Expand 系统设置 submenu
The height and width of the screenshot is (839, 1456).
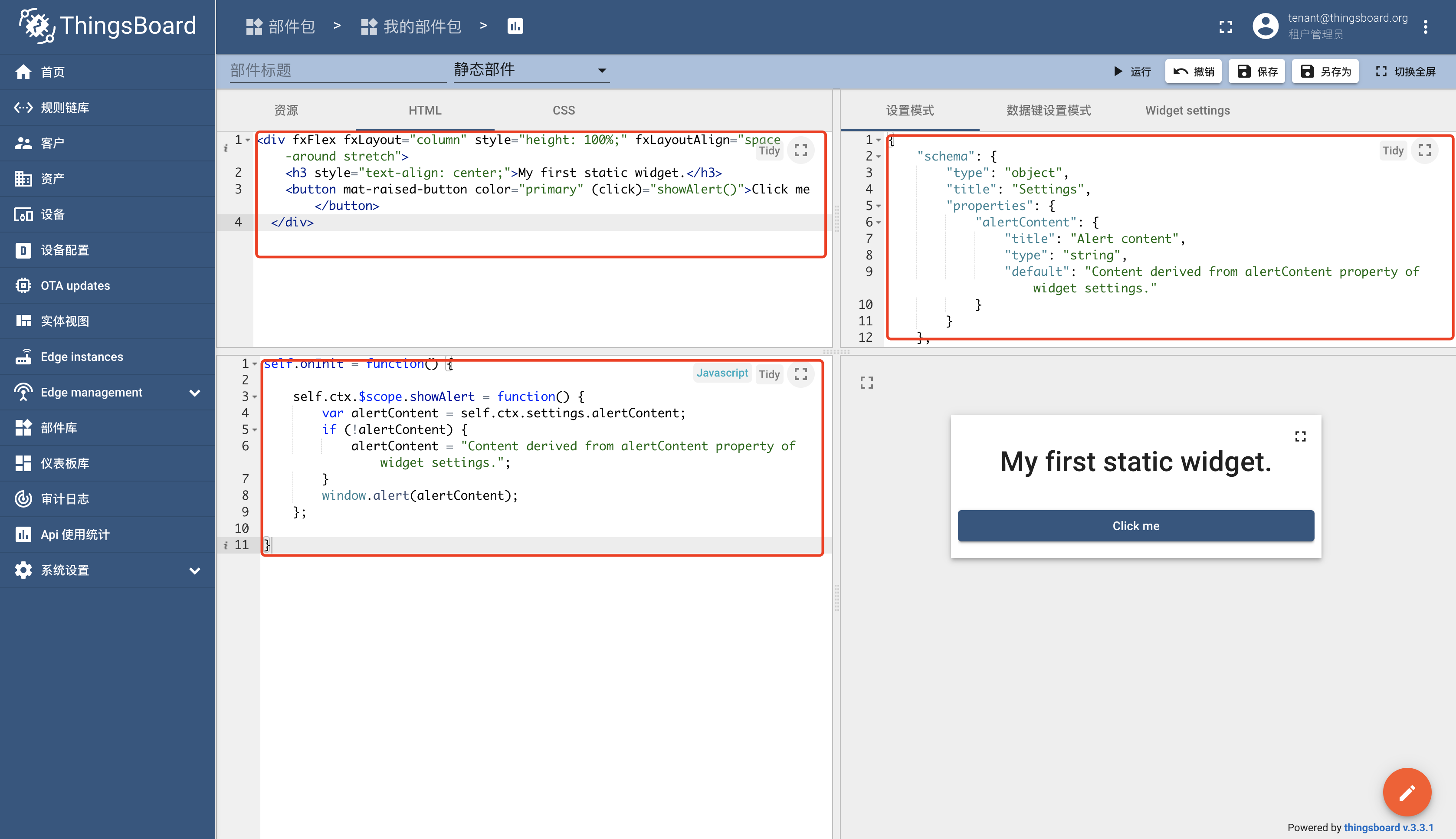[x=195, y=570]
